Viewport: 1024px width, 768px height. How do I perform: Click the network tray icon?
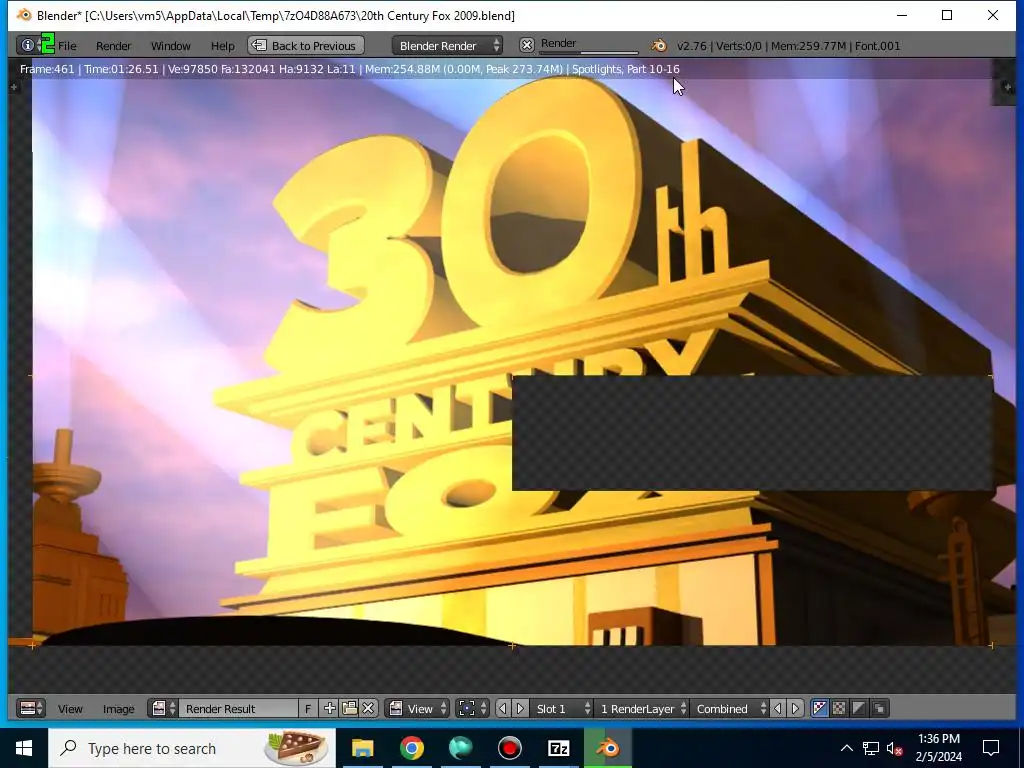[x=871, y=748]
